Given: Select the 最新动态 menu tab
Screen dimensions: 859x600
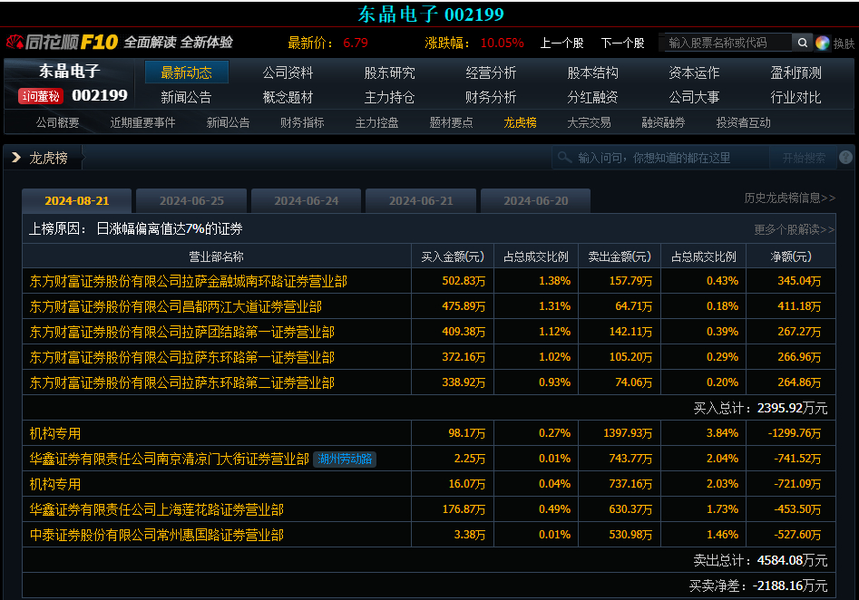Looking at the screenshot, I should (186, 73).
